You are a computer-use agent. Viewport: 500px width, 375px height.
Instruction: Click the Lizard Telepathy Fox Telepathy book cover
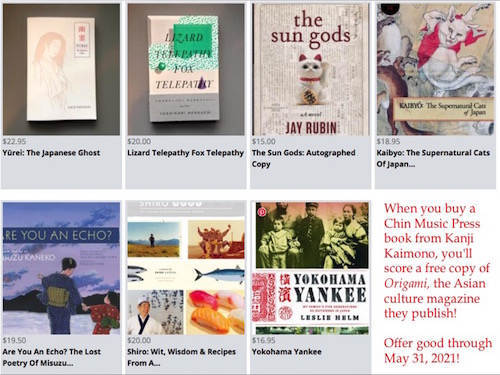coord(186,69)
